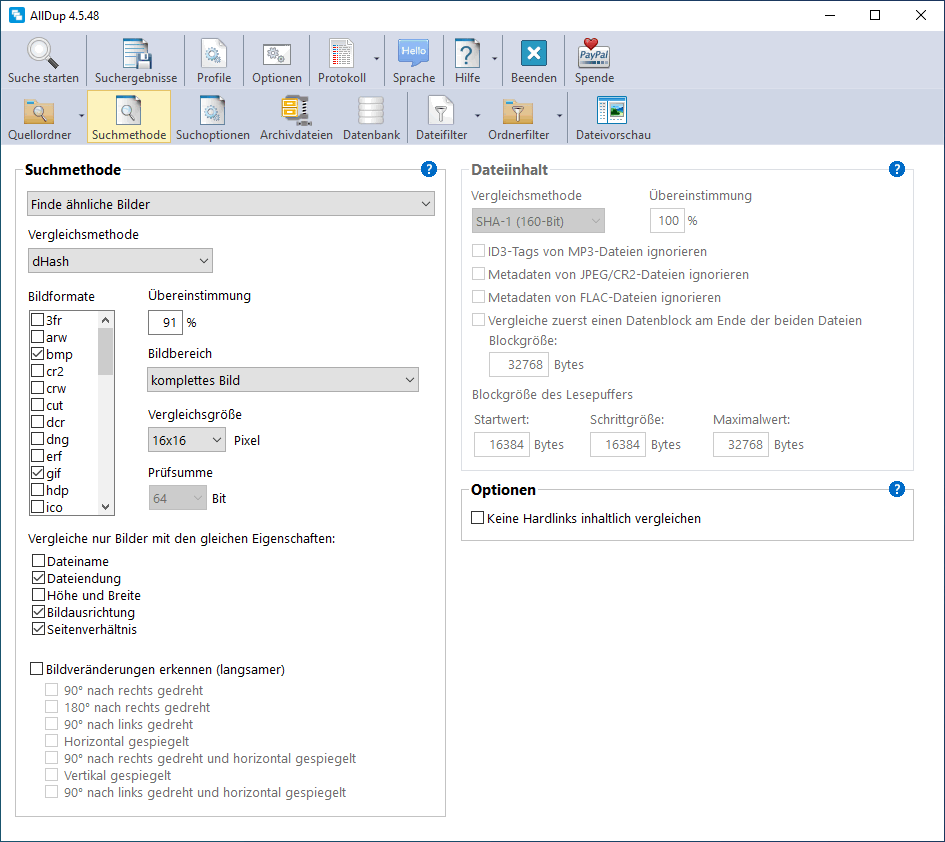
Task: Open the komplettes Bild Bildbereich dropdown
Action: click(283, 380)
